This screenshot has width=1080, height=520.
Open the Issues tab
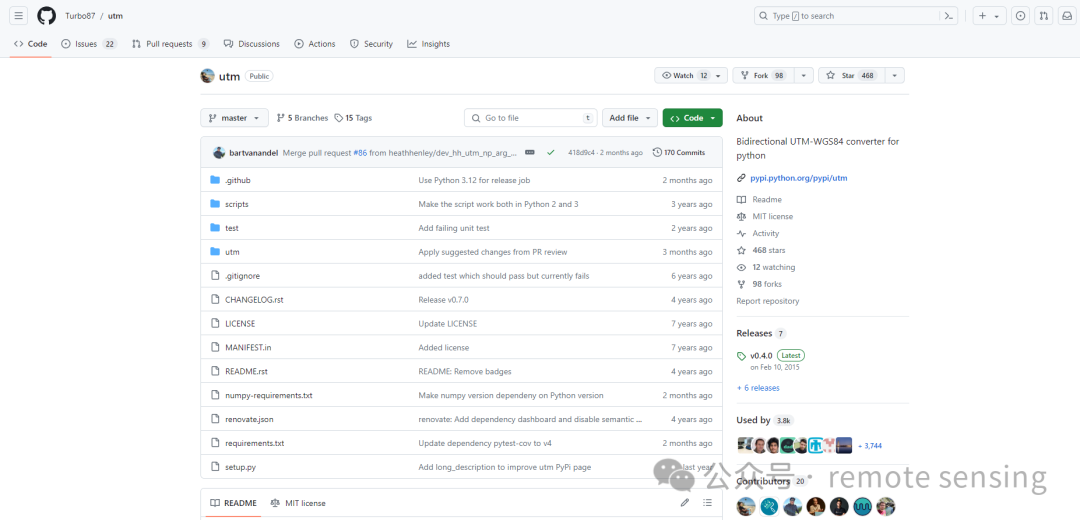pos(89,44)
